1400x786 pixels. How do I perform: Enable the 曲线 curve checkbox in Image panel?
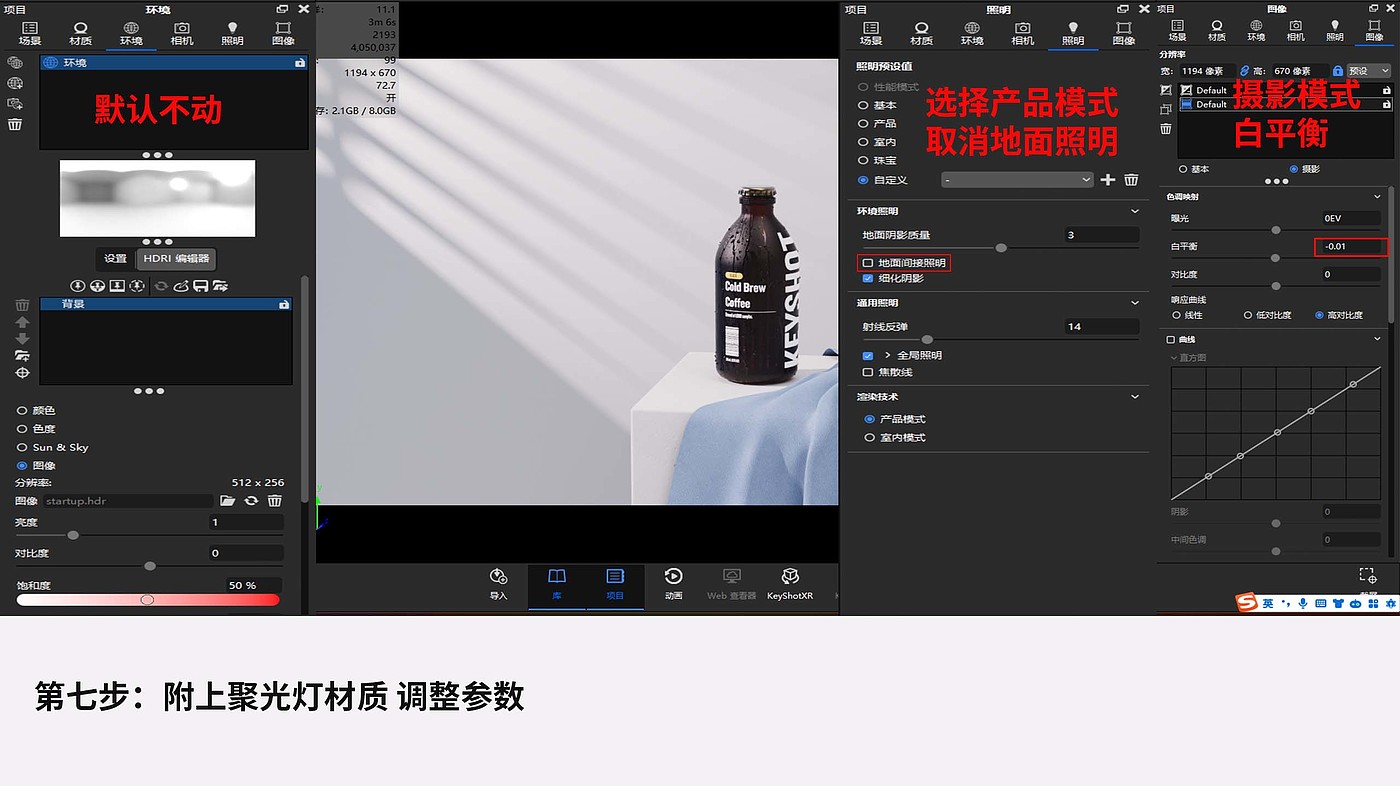pyautogui.click(x=1171, y=340)
